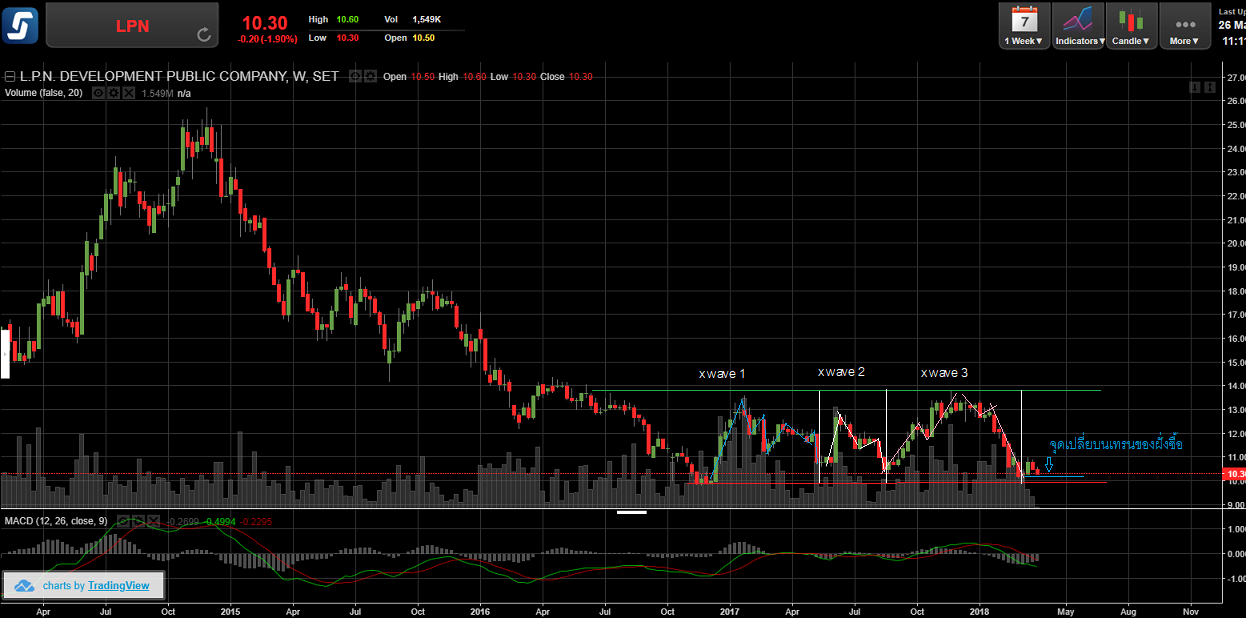Select the blue Thai annotation text on chart
Image resolution: width=1246 pixels, height=618 pixels.
(1115, 444)
